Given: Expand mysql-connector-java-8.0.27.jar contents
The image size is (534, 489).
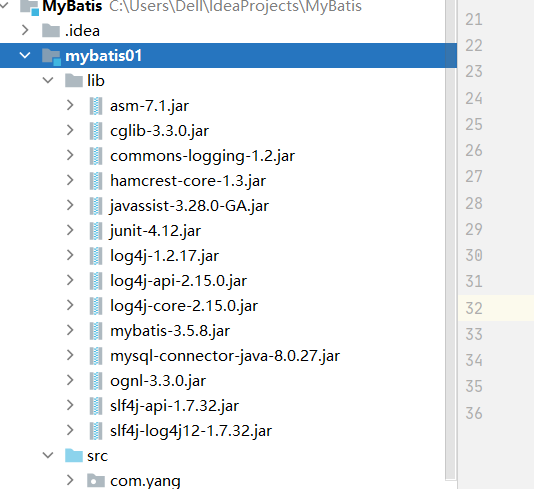Looking at the screenshot, I should pyautogui.click(x=70, y=355).
